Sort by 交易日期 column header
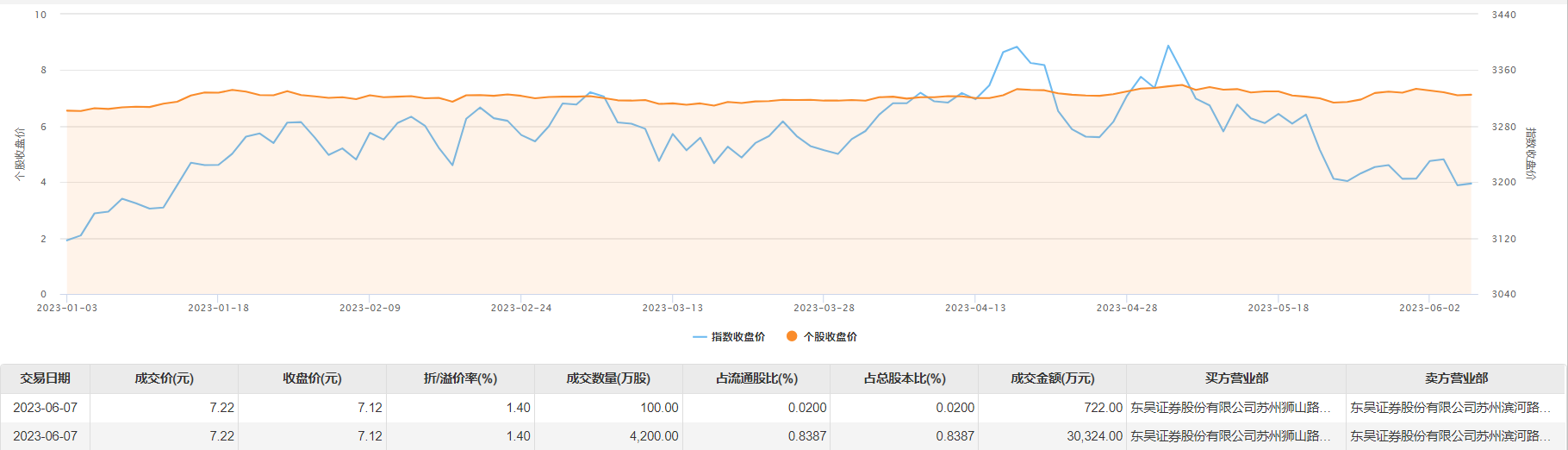 pos(45,378)
